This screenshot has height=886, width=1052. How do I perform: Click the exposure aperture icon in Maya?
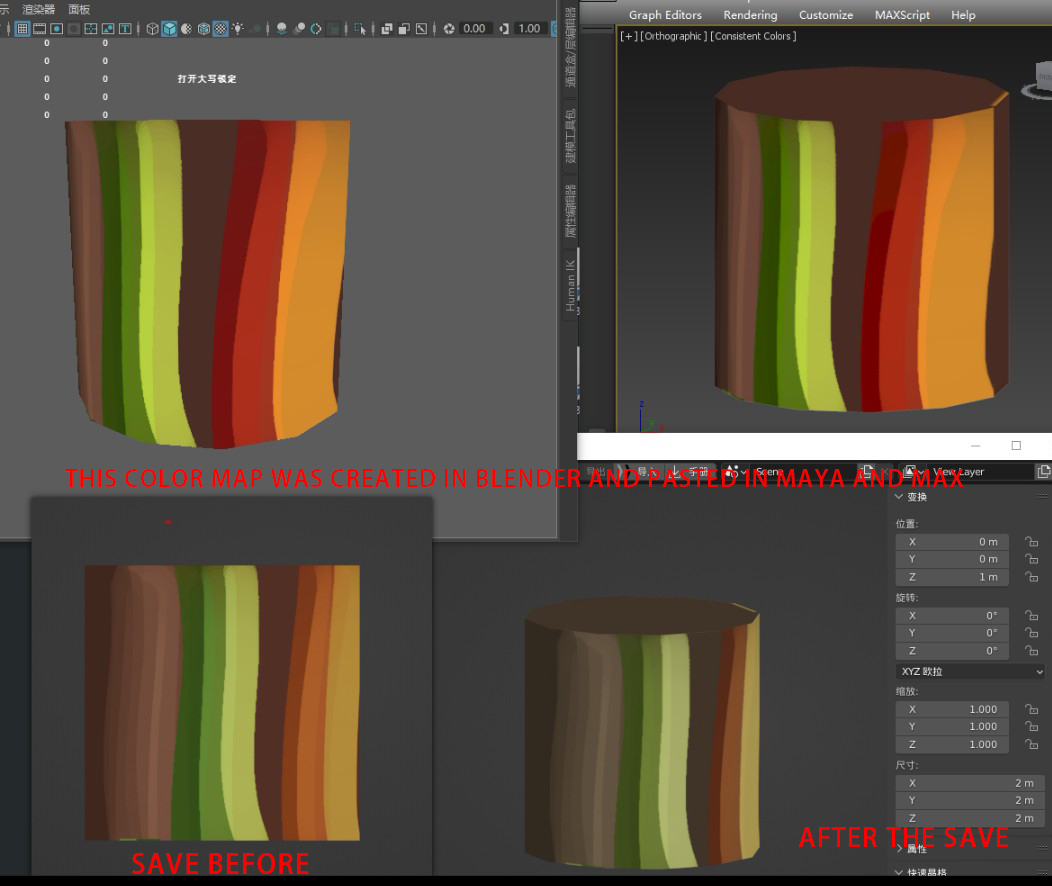tap(449, 29)
